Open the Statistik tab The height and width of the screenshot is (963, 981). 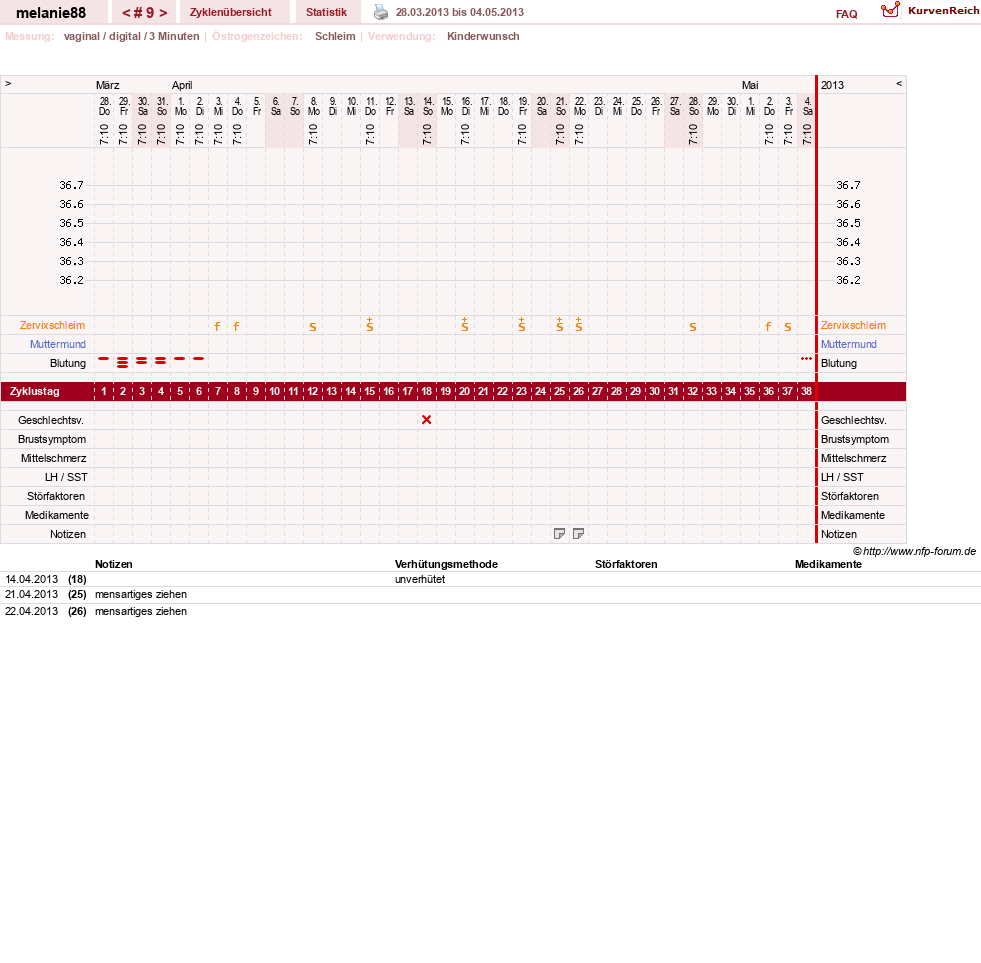click(326, 12)
